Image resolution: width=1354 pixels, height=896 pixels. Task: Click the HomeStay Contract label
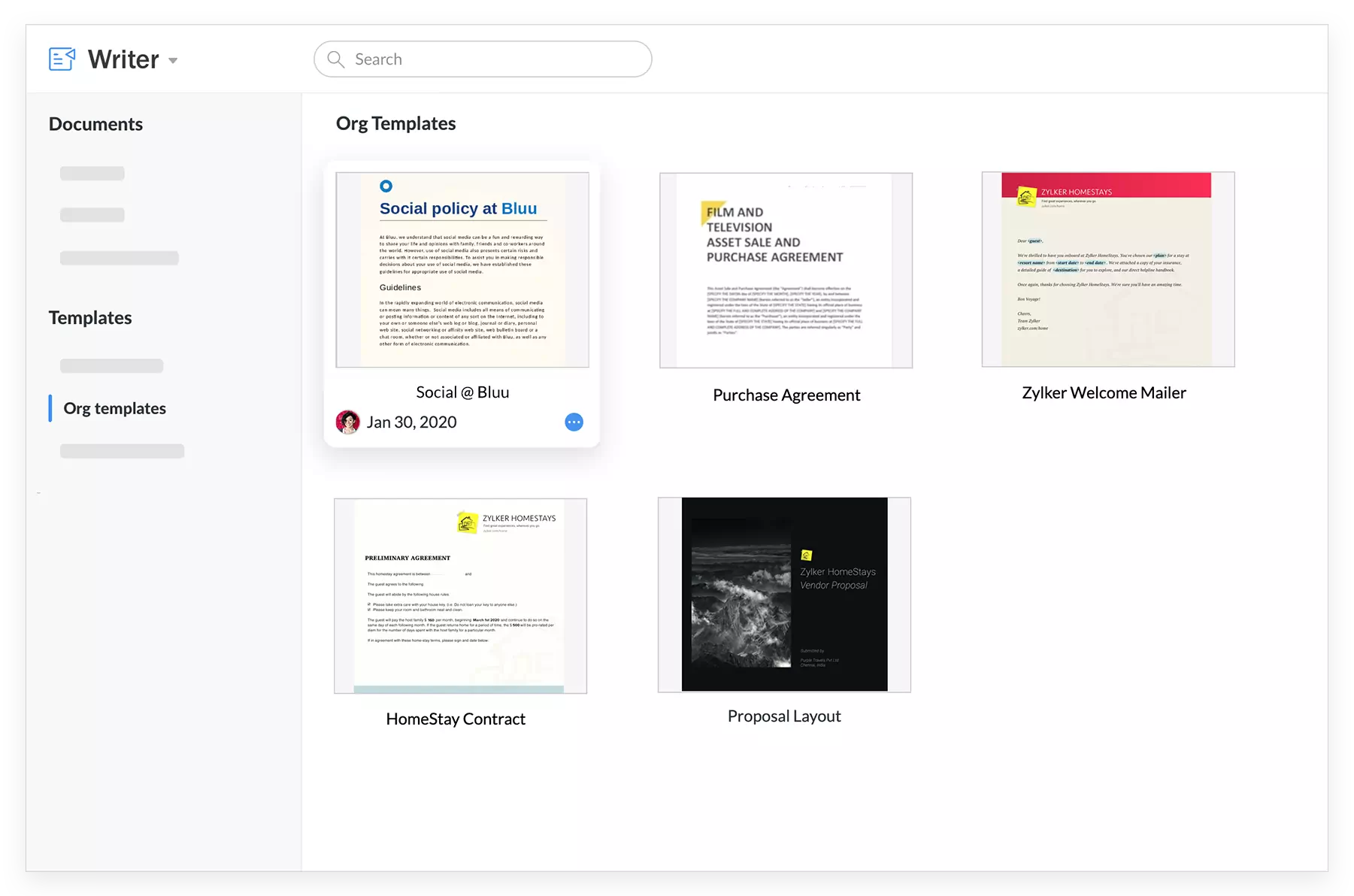point(456,719)
